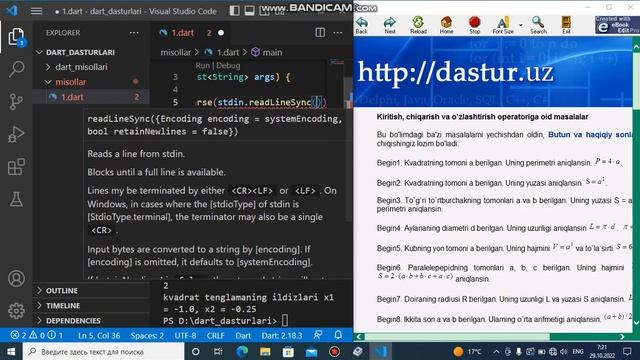Click Home in the eBook toolbar
Image resolution: width=640 pixels, height=360 pixels.
point(446,25)
